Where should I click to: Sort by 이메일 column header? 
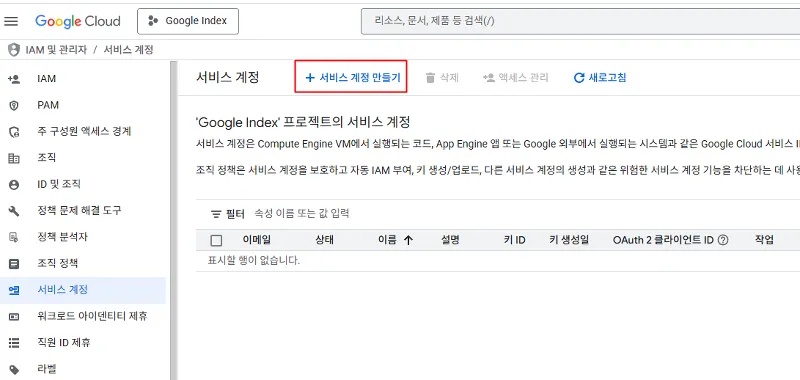(257, 240)
